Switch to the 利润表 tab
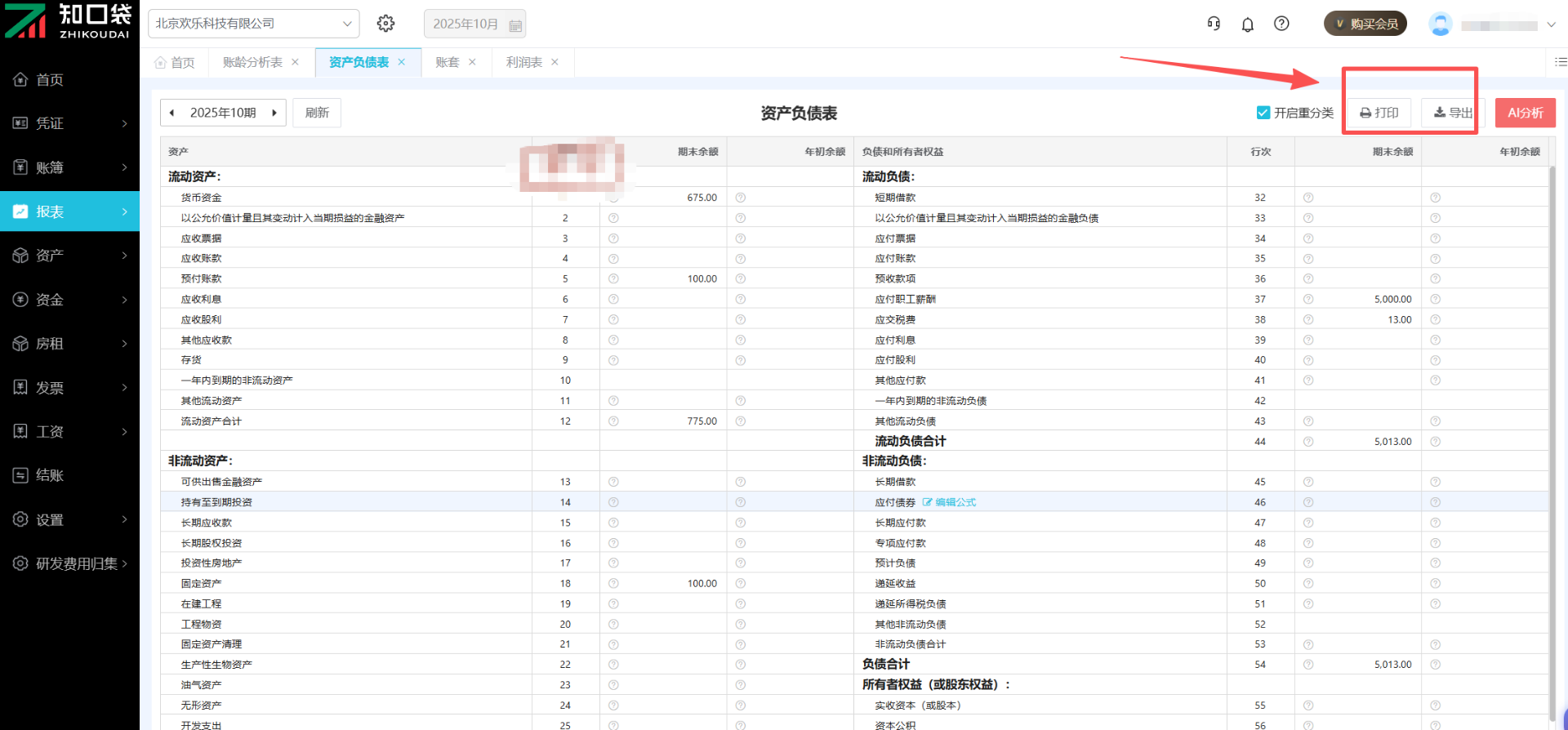This screenshot has height=730, width=1568. pos(523,62)
